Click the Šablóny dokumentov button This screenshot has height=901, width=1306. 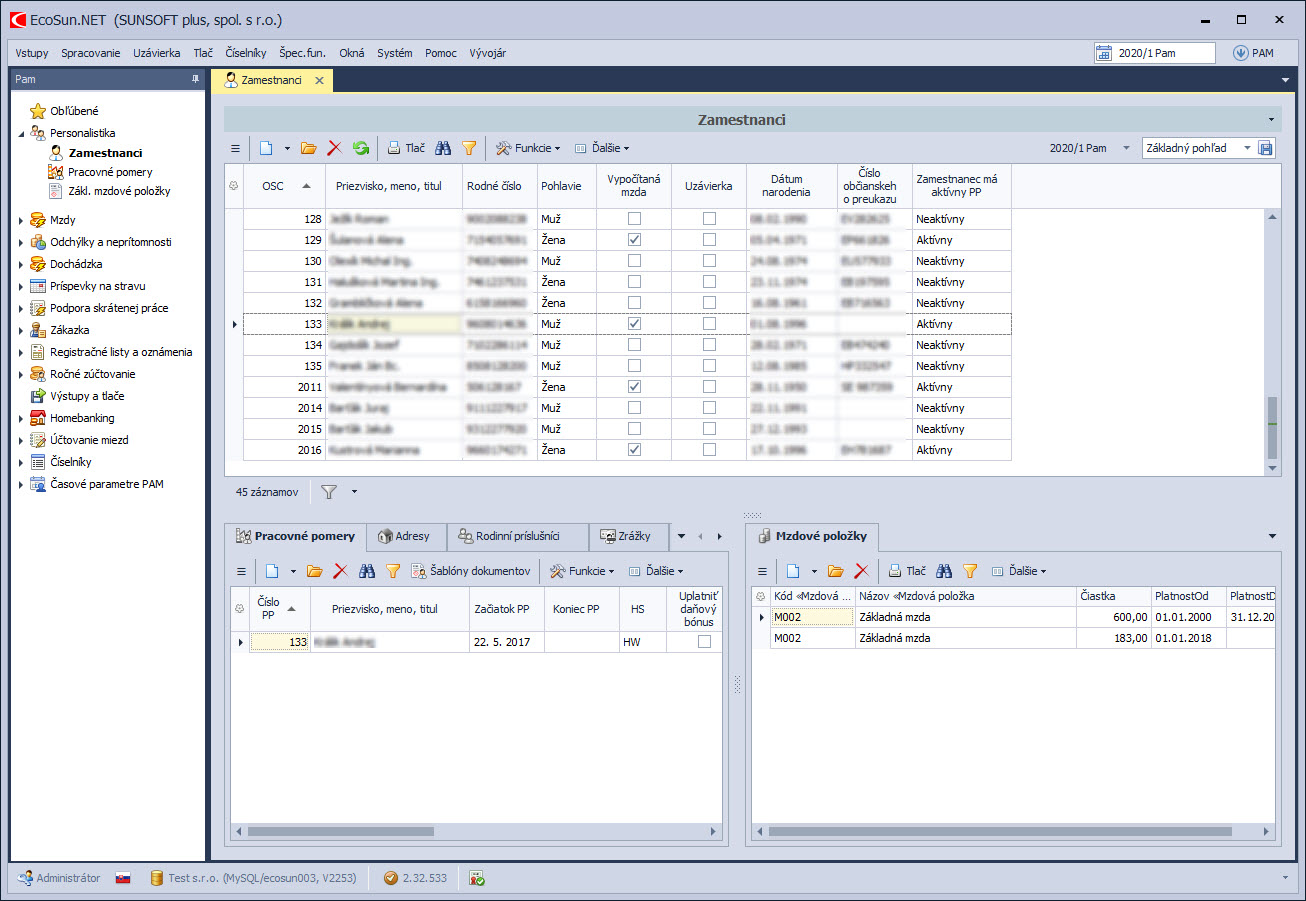[x=471, y=571]
